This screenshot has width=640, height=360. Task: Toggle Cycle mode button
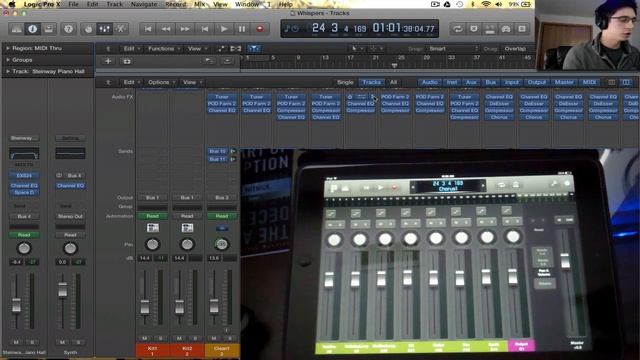click(458, 29)
